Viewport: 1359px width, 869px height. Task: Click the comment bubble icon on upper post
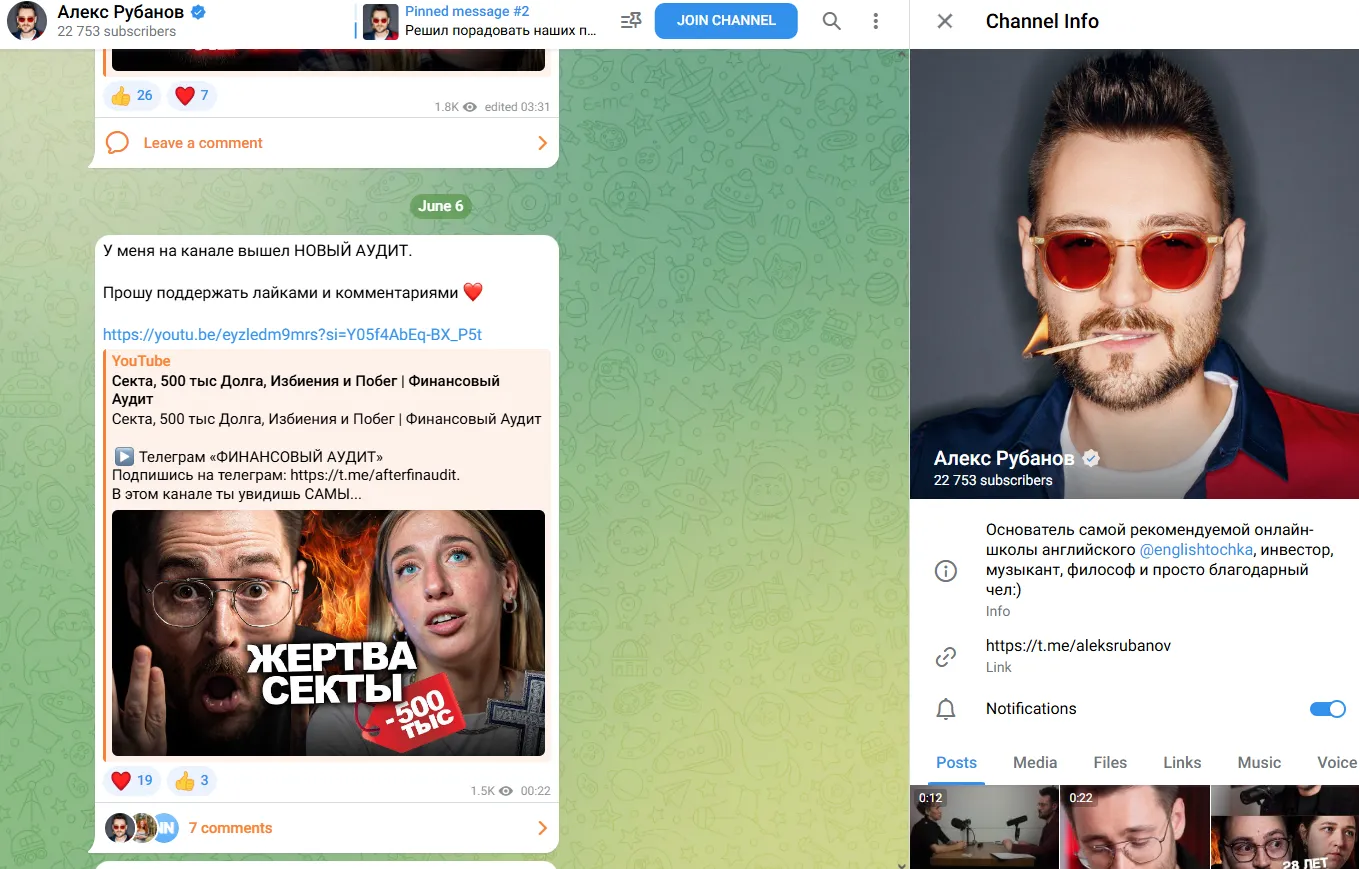[118, 143]
